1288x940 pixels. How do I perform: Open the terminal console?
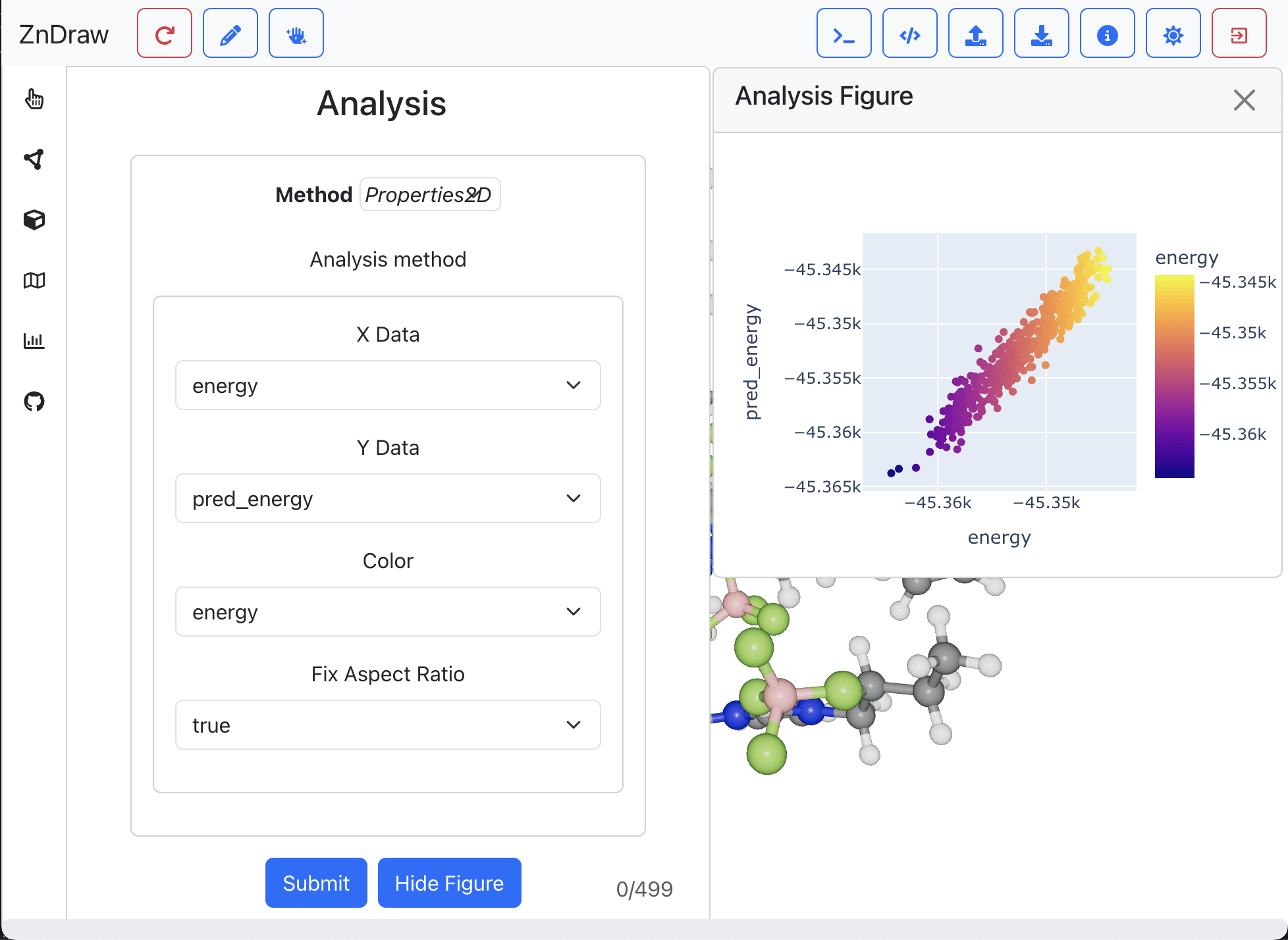tap(844, 33)
